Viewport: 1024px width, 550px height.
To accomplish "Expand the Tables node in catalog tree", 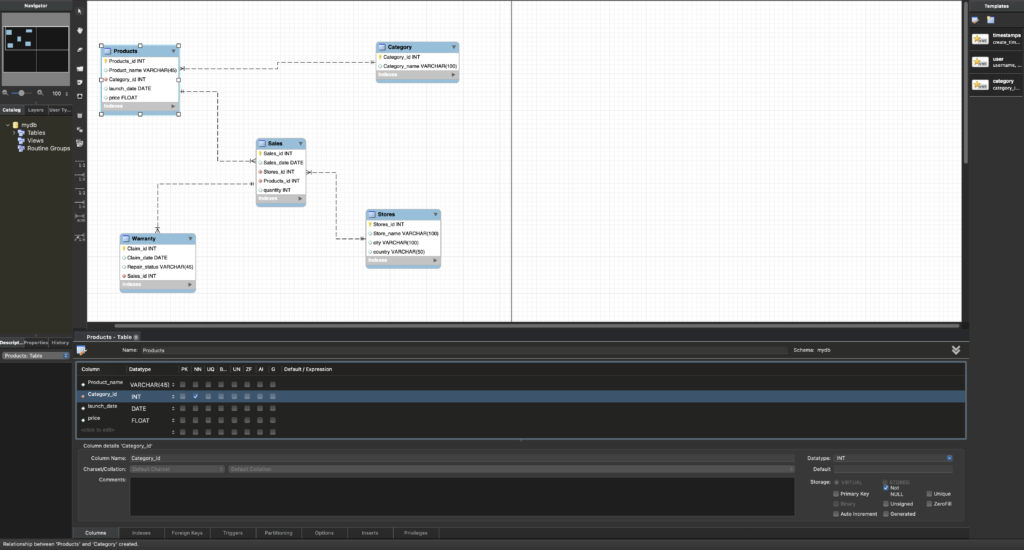I will click(x=15, y=132).
